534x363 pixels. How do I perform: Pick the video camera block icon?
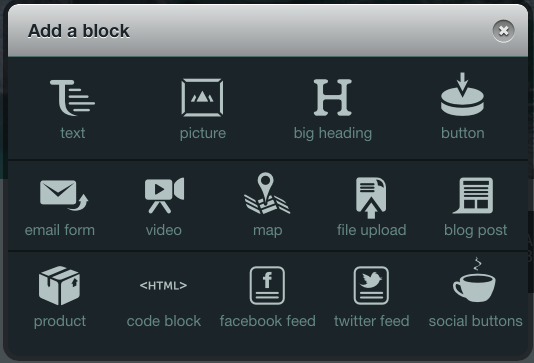(x=164, y=195)
